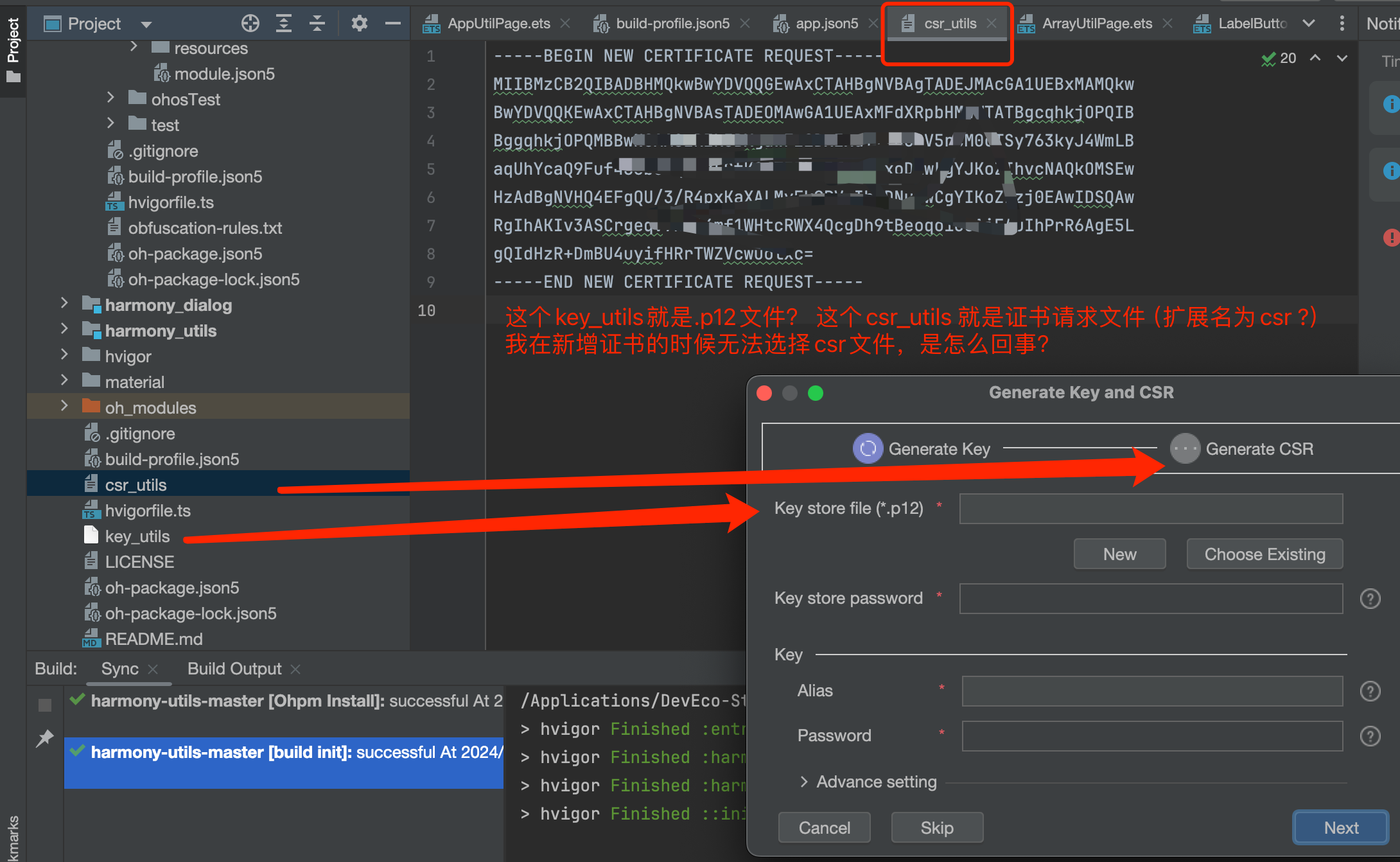
Task: Expand the resources folder
Action: (134, 46)
